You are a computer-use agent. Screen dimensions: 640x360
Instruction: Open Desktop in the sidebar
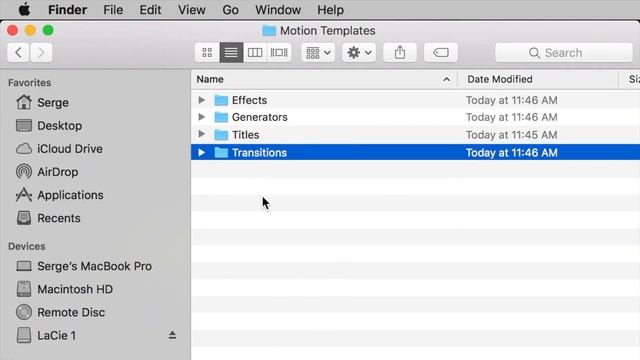49,126
